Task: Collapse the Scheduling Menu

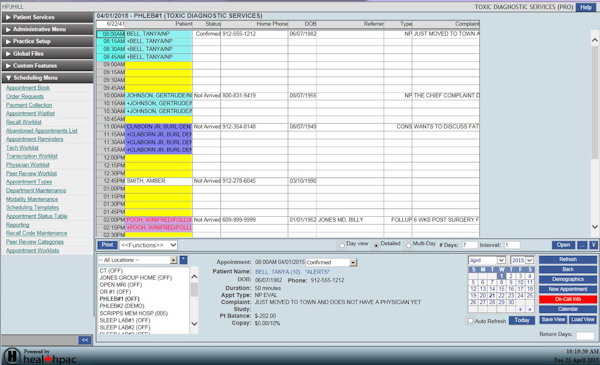Action: (47, 78)
